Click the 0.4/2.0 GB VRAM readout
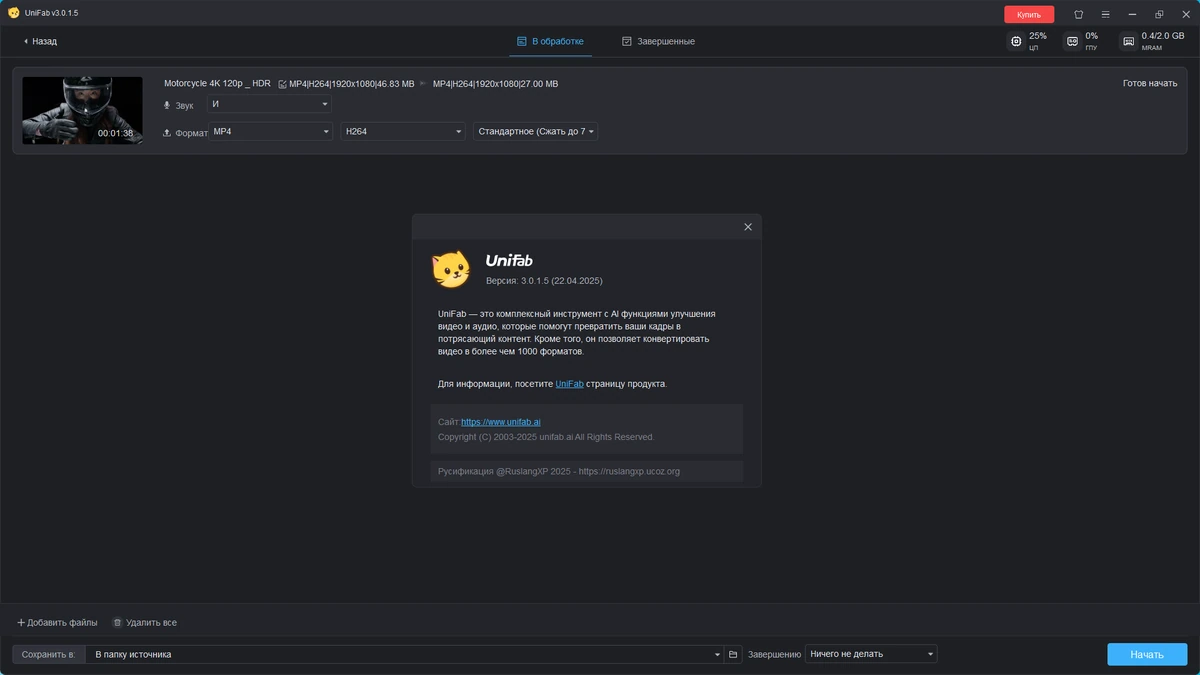1200x675 pixels. (x=1163, y=41)
